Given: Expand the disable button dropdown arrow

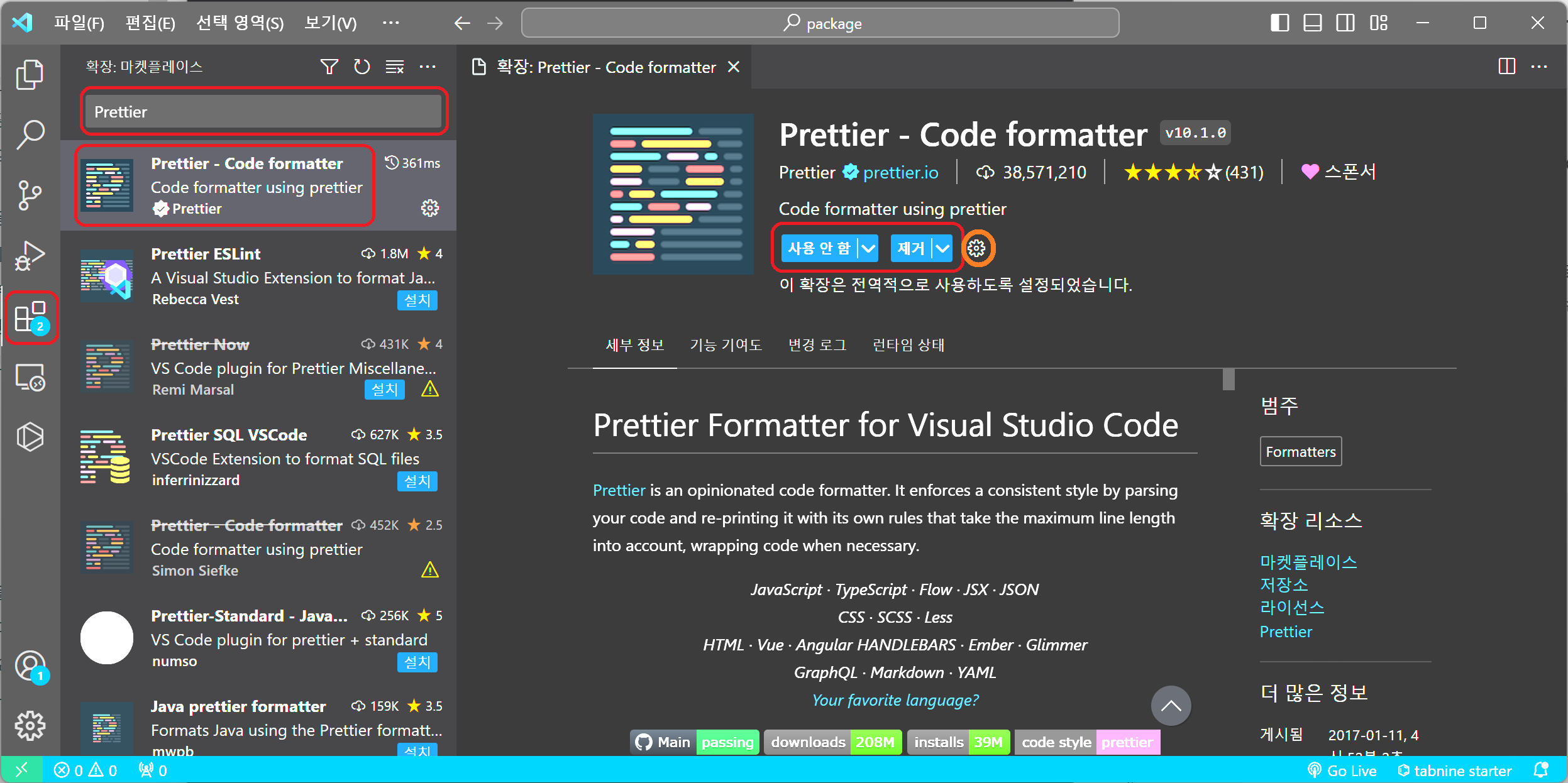Looking at the screenshot, I should (x=868, y=248).
